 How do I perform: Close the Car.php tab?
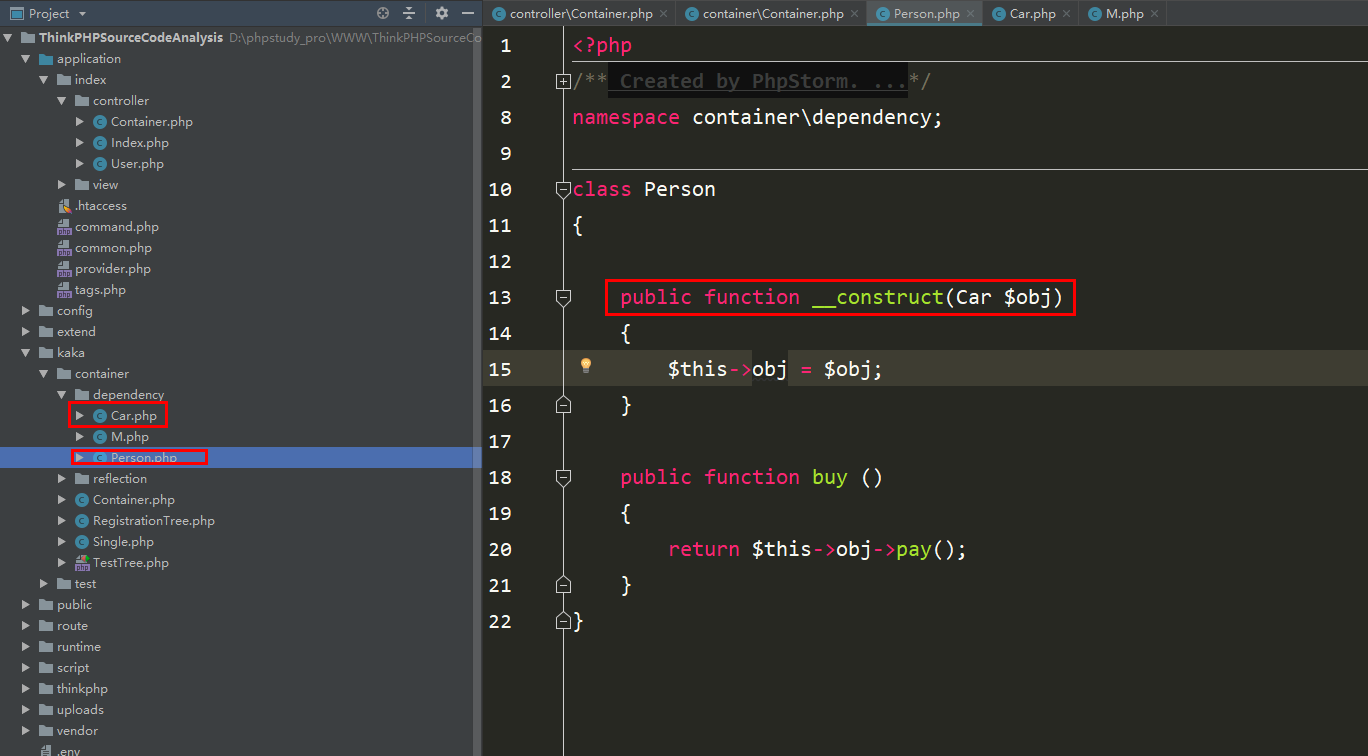coord(1068,14)
